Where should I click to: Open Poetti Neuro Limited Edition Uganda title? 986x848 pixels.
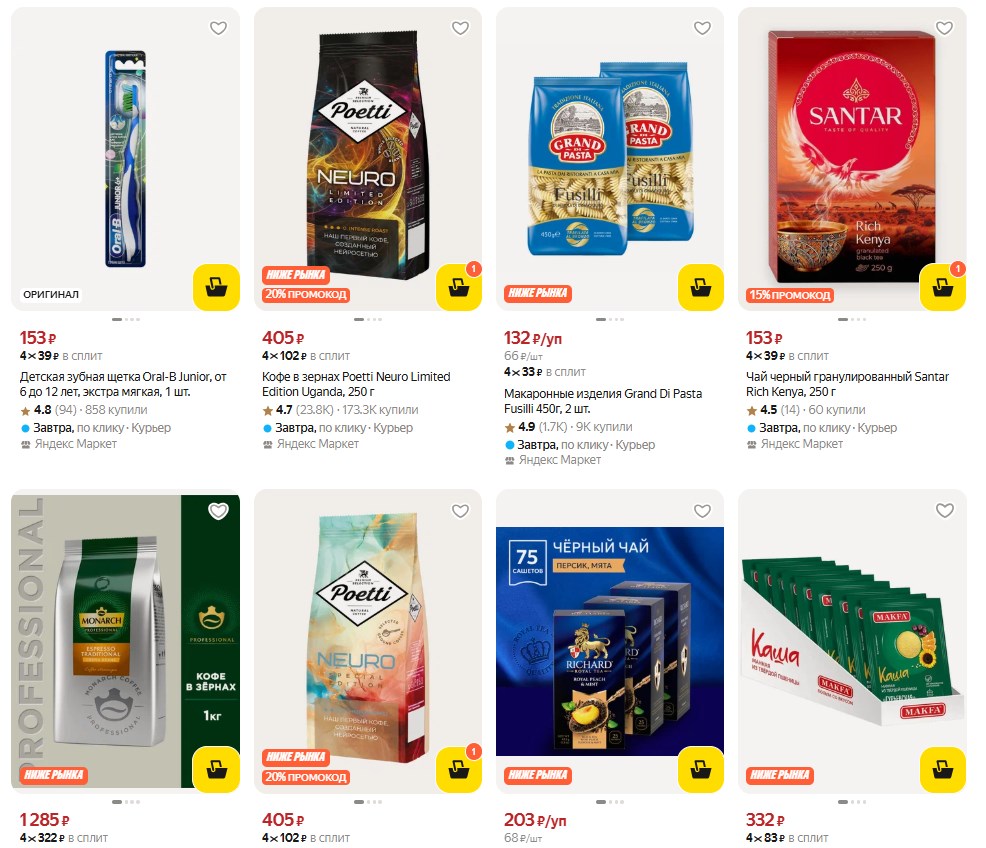(x=356, y=384)
